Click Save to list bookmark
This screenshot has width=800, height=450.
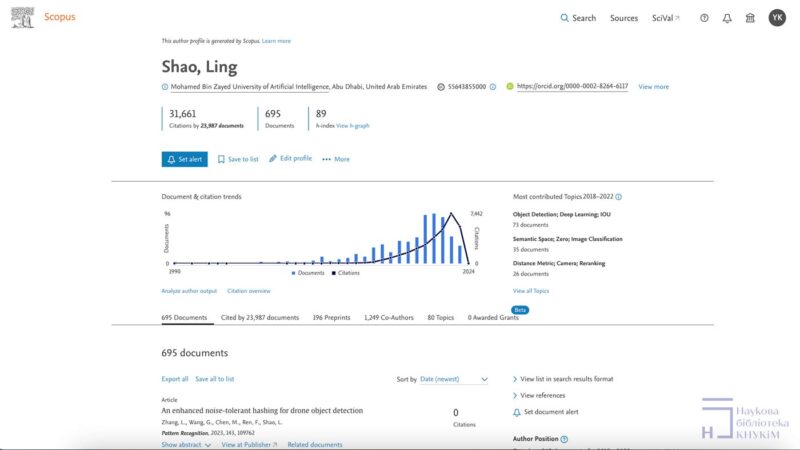[238, 159]
